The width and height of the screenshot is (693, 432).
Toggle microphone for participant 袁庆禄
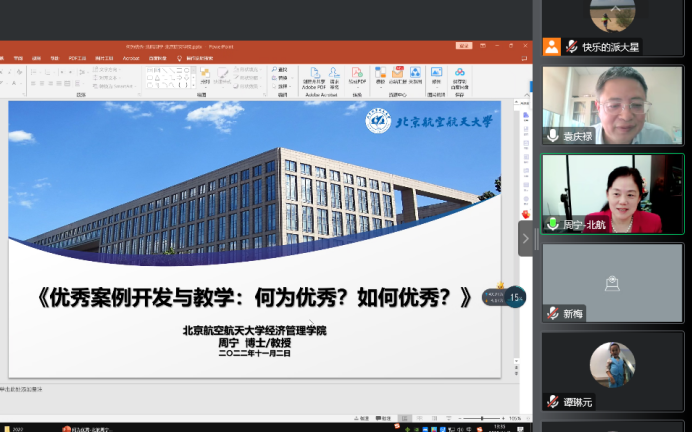(552, 136)
